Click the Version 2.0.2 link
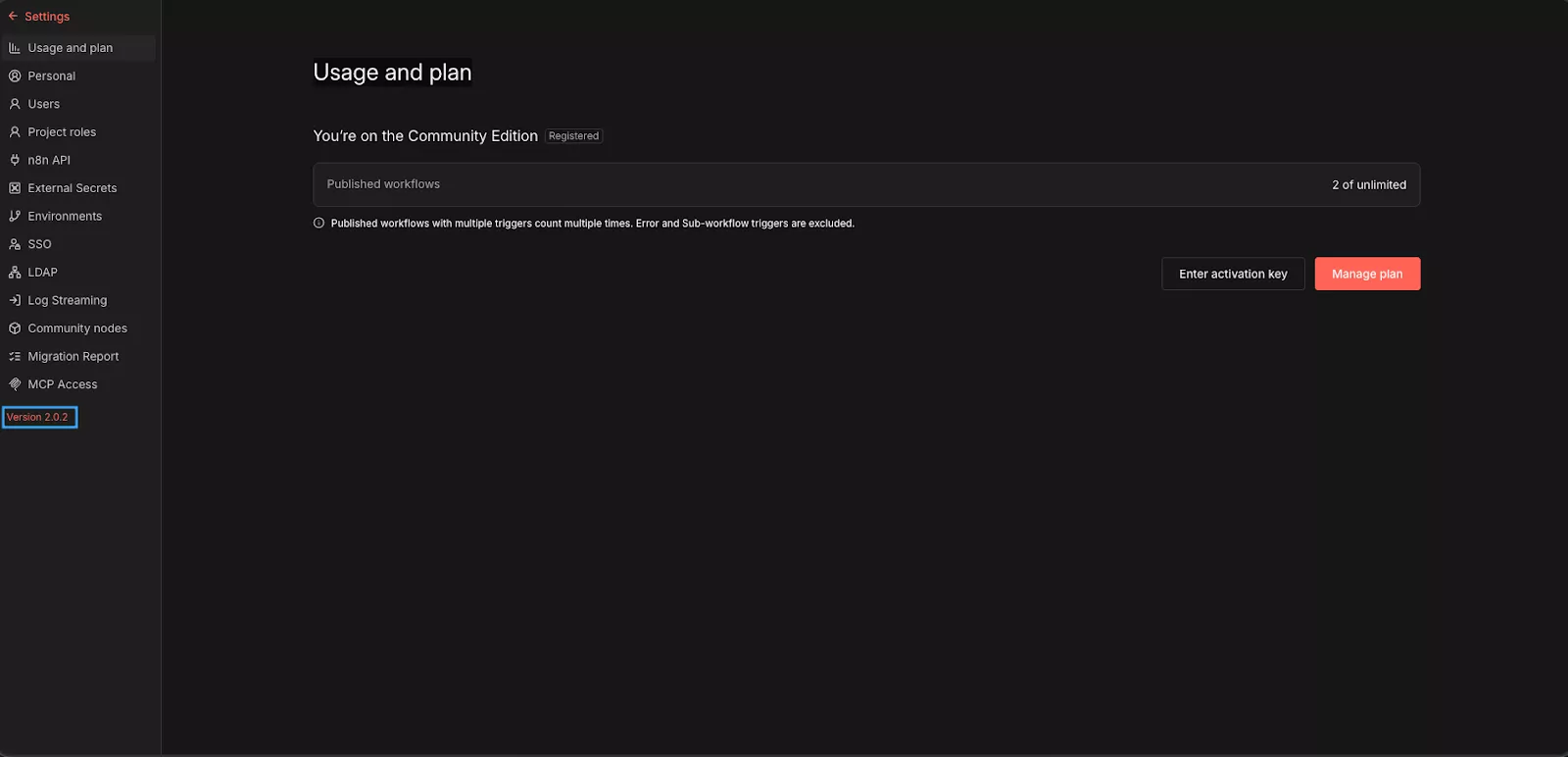The height and width of the screenshot is (757, 1568). 38,418
